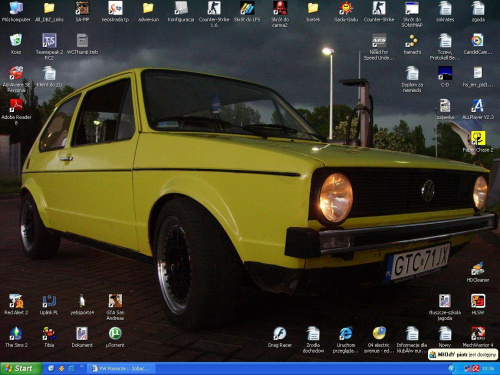Open the All_DBZ_Links folder
This screenshot has width=500, height=375.
coord(49,8)
